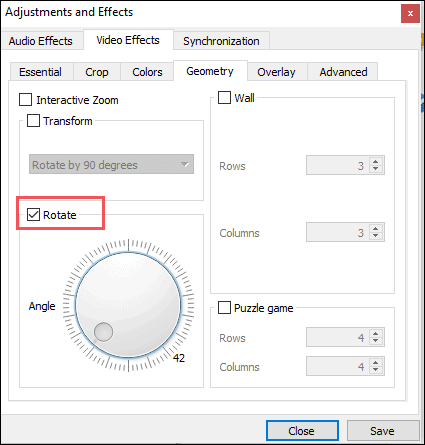Enable the Wall checkbox

[x=224, y=97]
